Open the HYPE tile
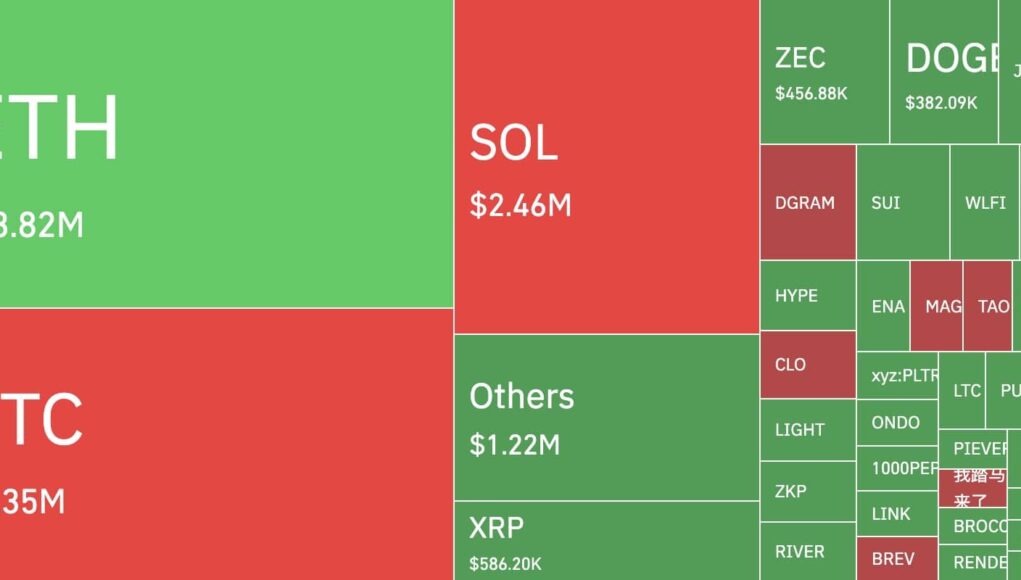 tap(807, 296)
